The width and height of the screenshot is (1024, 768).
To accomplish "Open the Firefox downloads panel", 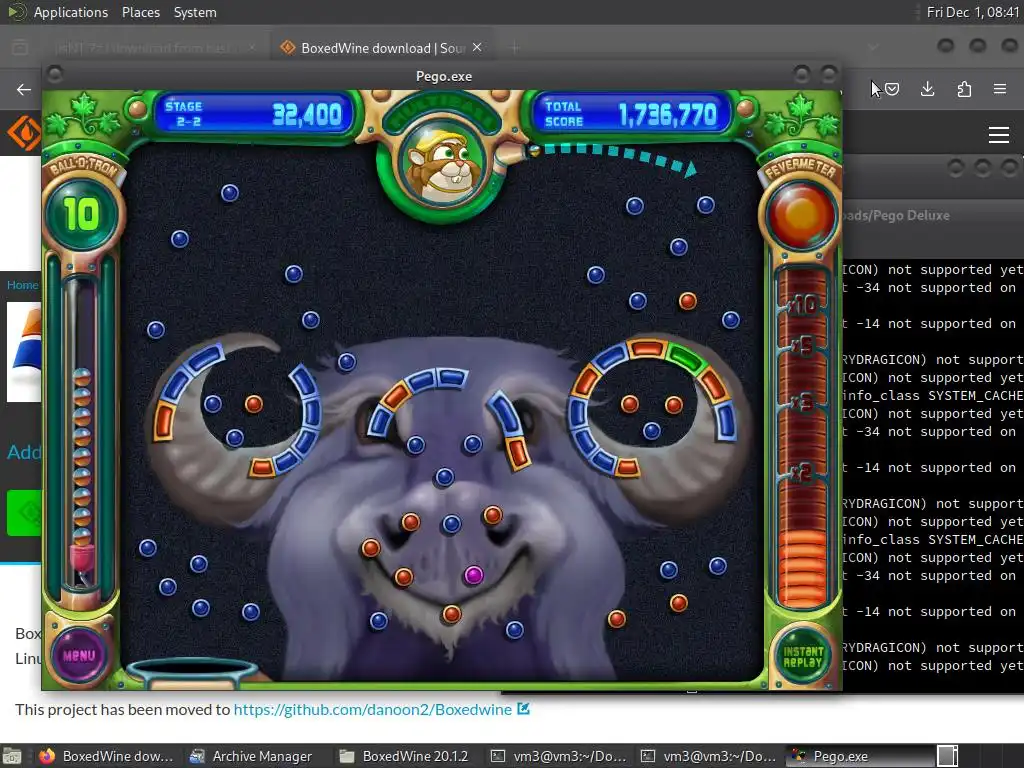I will tap(927, 89).
